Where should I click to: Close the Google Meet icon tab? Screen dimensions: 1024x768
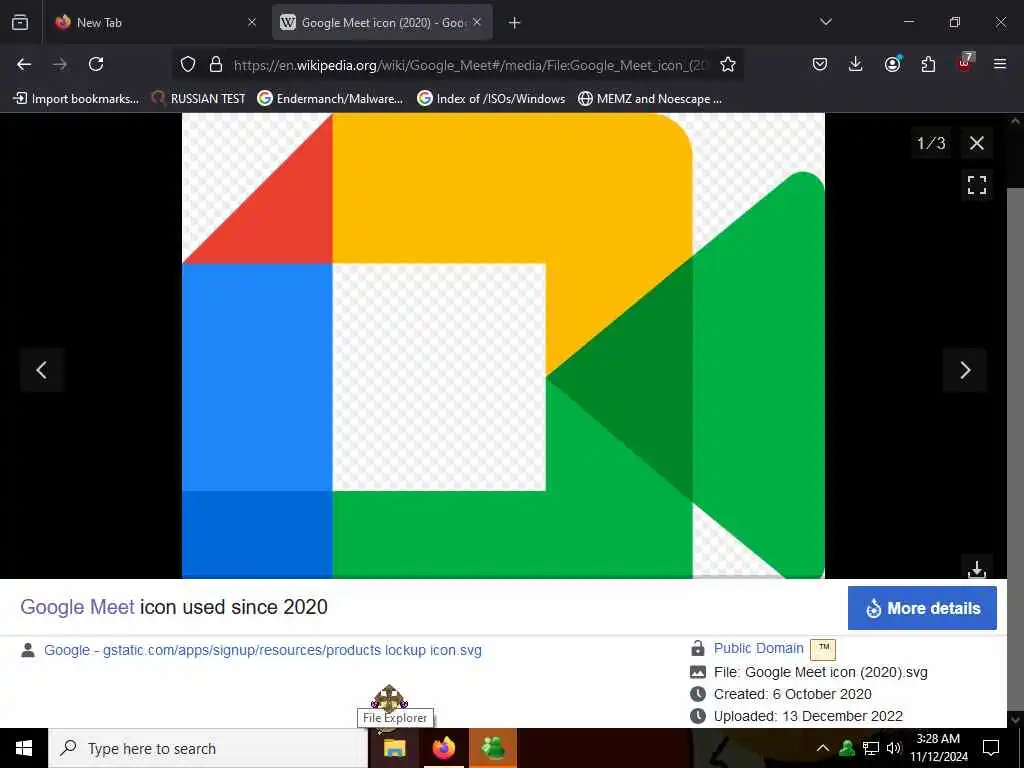[477, 22]
